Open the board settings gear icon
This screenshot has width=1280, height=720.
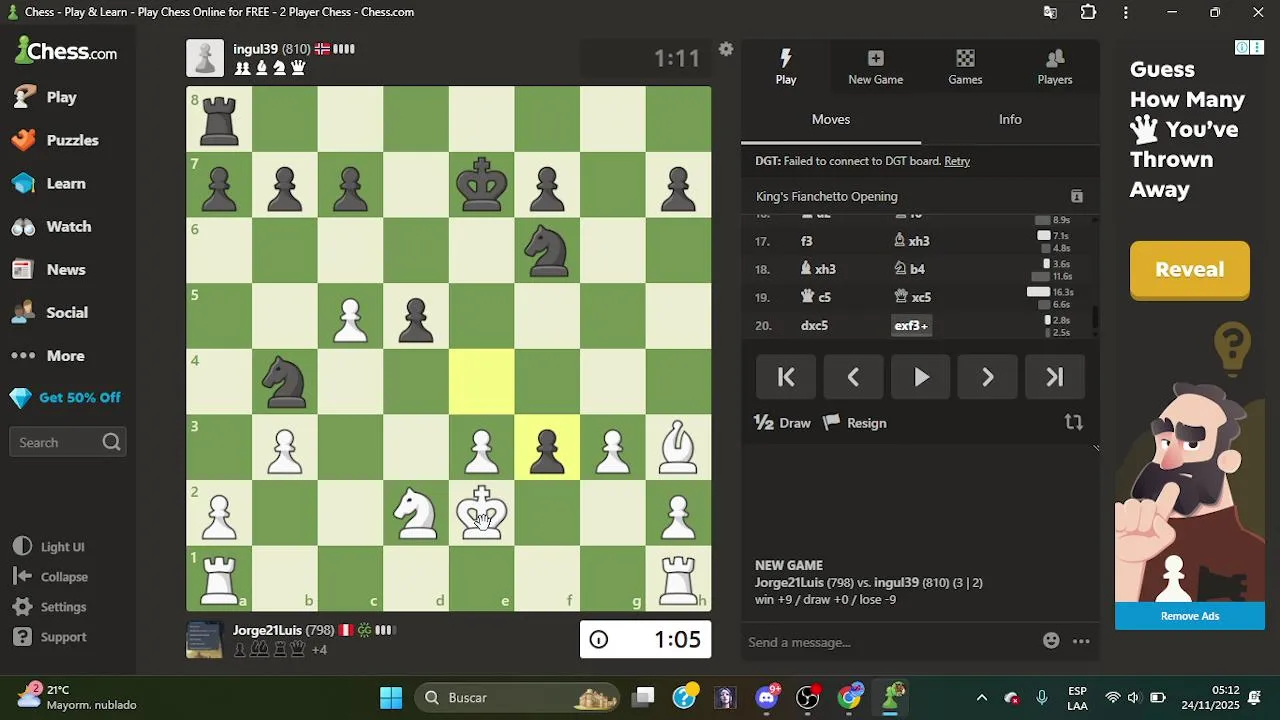726,49
